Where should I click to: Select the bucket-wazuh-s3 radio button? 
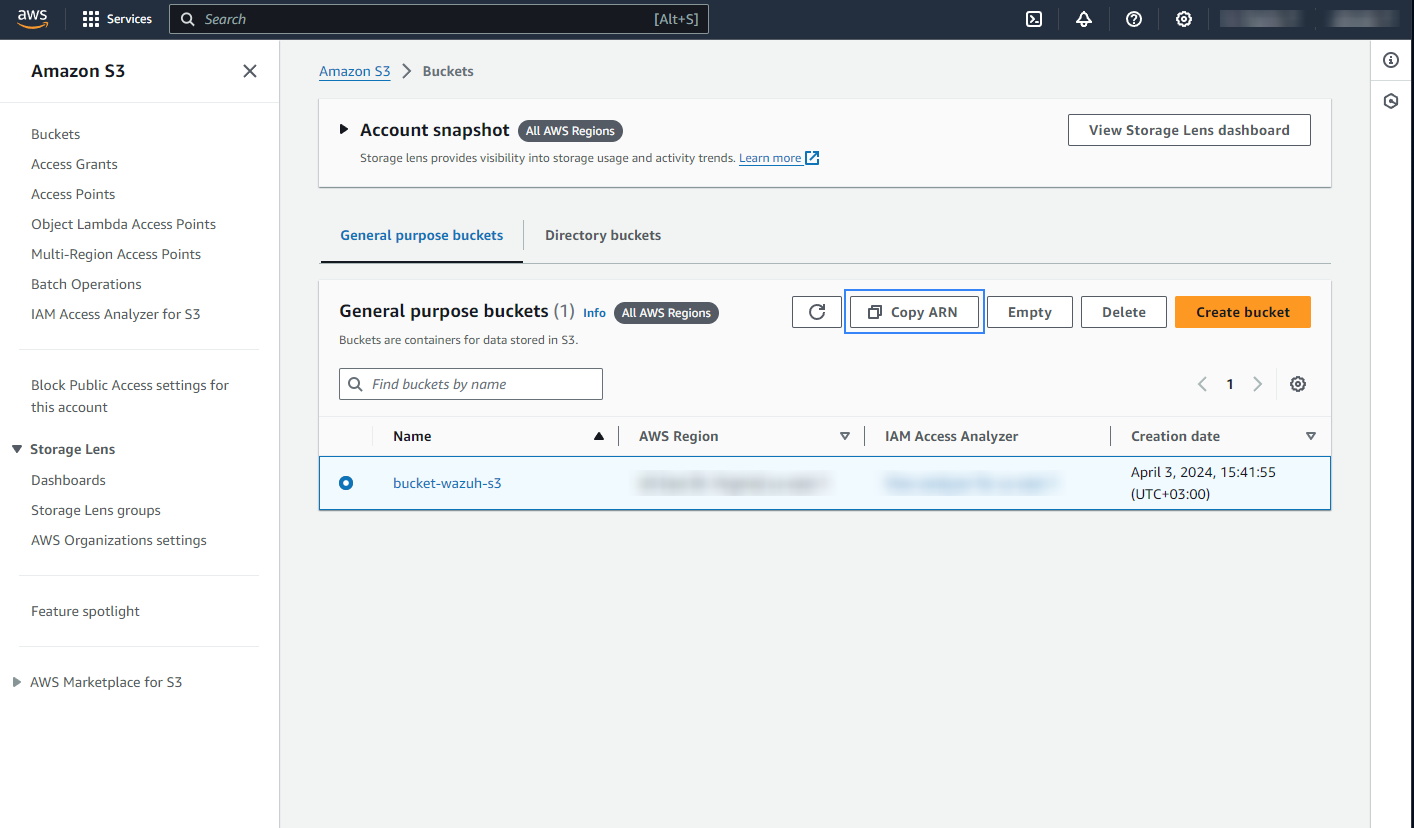pos(346,483)
